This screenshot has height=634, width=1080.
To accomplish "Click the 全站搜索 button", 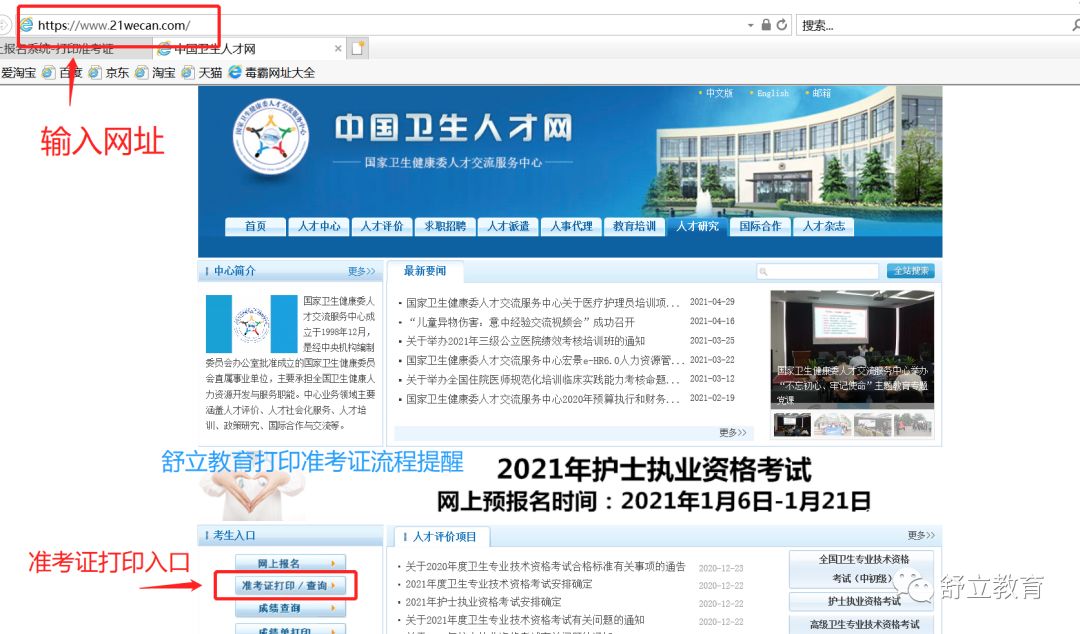I will pos(911,272).
